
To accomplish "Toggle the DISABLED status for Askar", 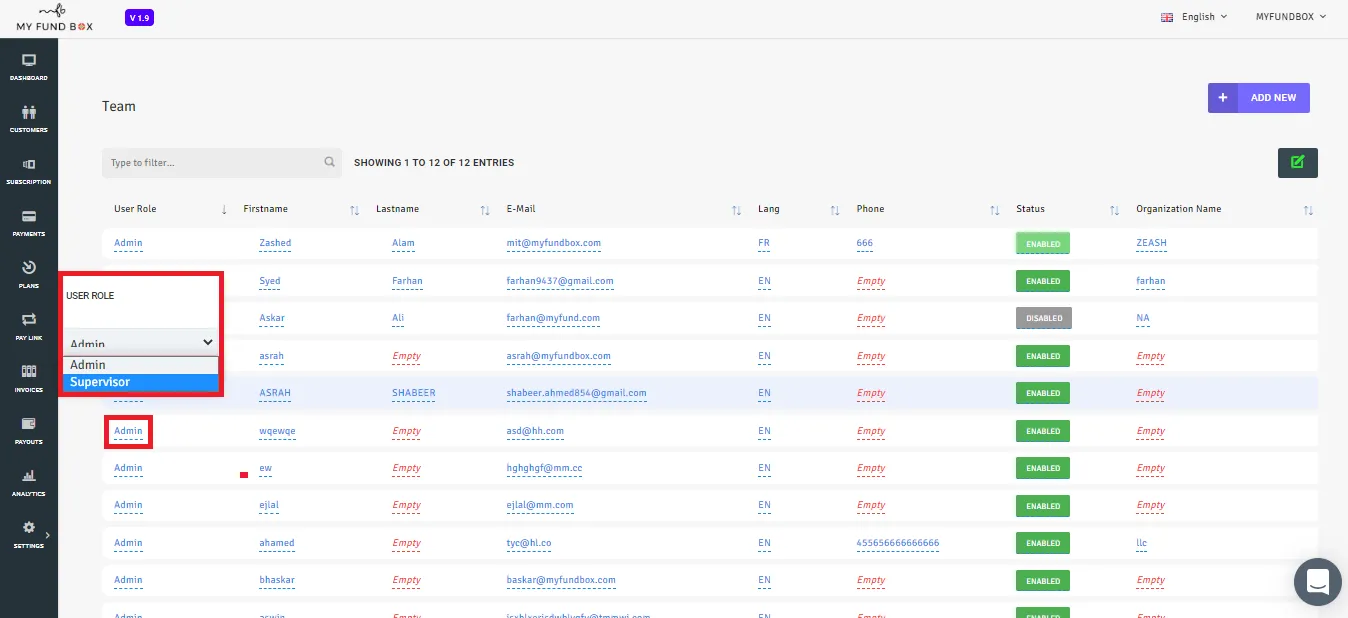I will click(x=1044, y=318).
